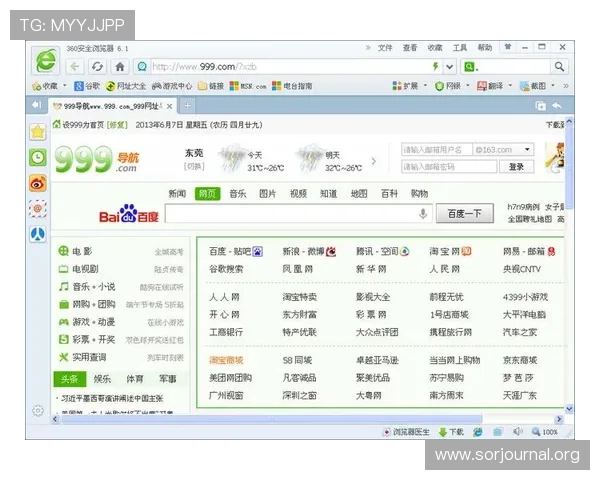Click the Baidu search input field
Screen dimensions: 600x480
click(x=290, y=214)
